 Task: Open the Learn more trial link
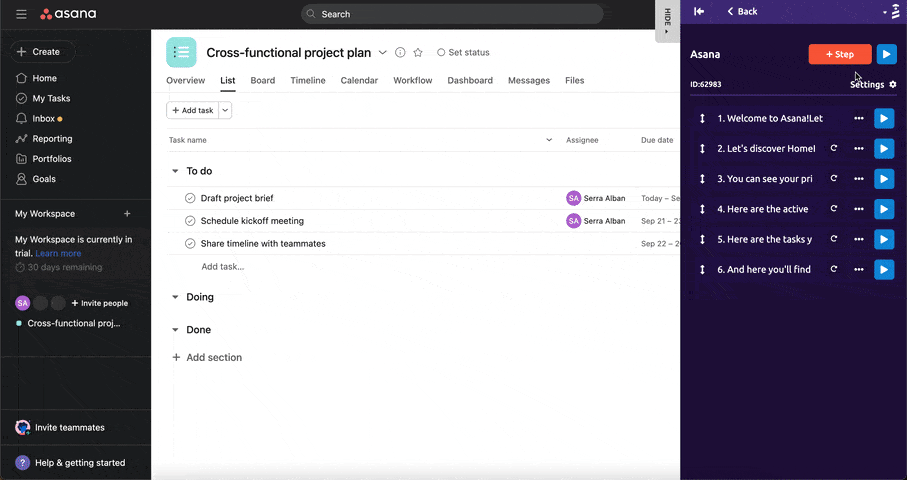58,253
